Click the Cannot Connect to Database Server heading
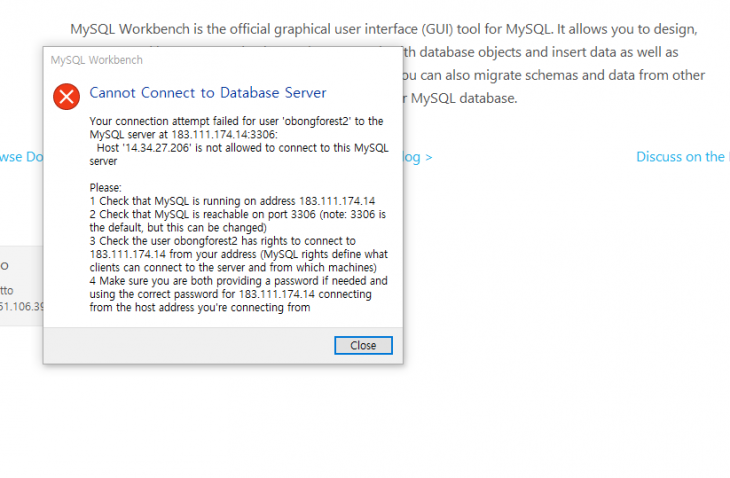 pyautogui.click(x=208, y=93)
